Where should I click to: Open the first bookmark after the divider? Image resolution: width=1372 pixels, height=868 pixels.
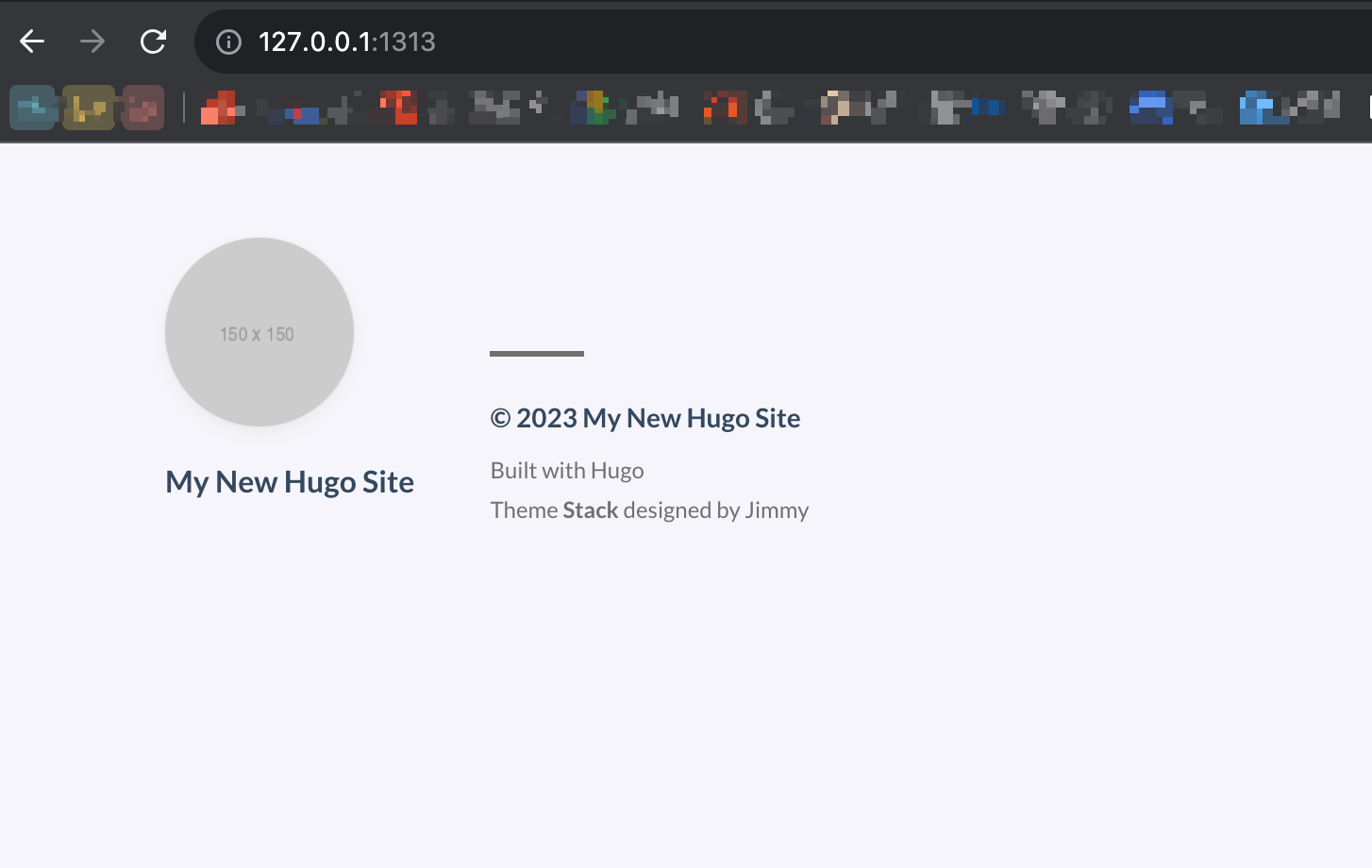point(222,108)
